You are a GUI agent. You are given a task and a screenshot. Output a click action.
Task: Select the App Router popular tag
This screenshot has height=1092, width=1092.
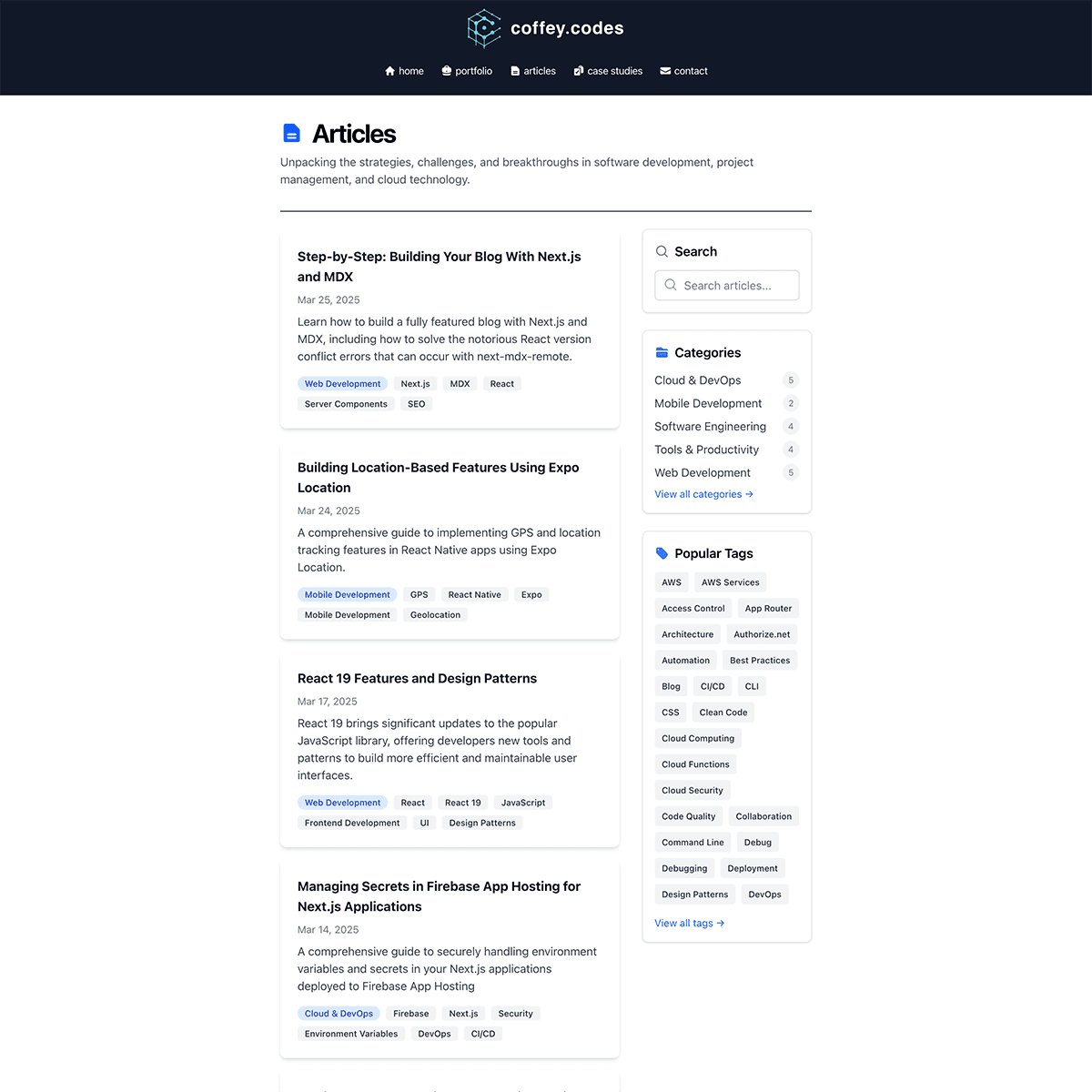(x=768, y=609)
